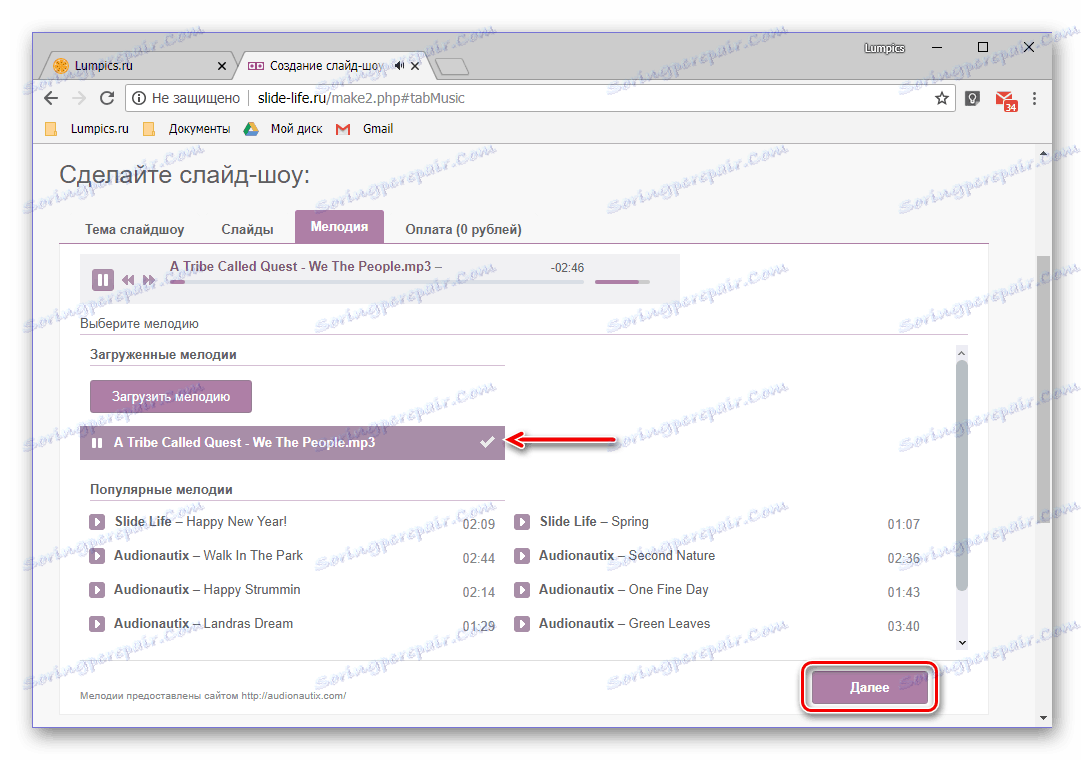Click Lumpics profile label in title bar

pos(884,48)
